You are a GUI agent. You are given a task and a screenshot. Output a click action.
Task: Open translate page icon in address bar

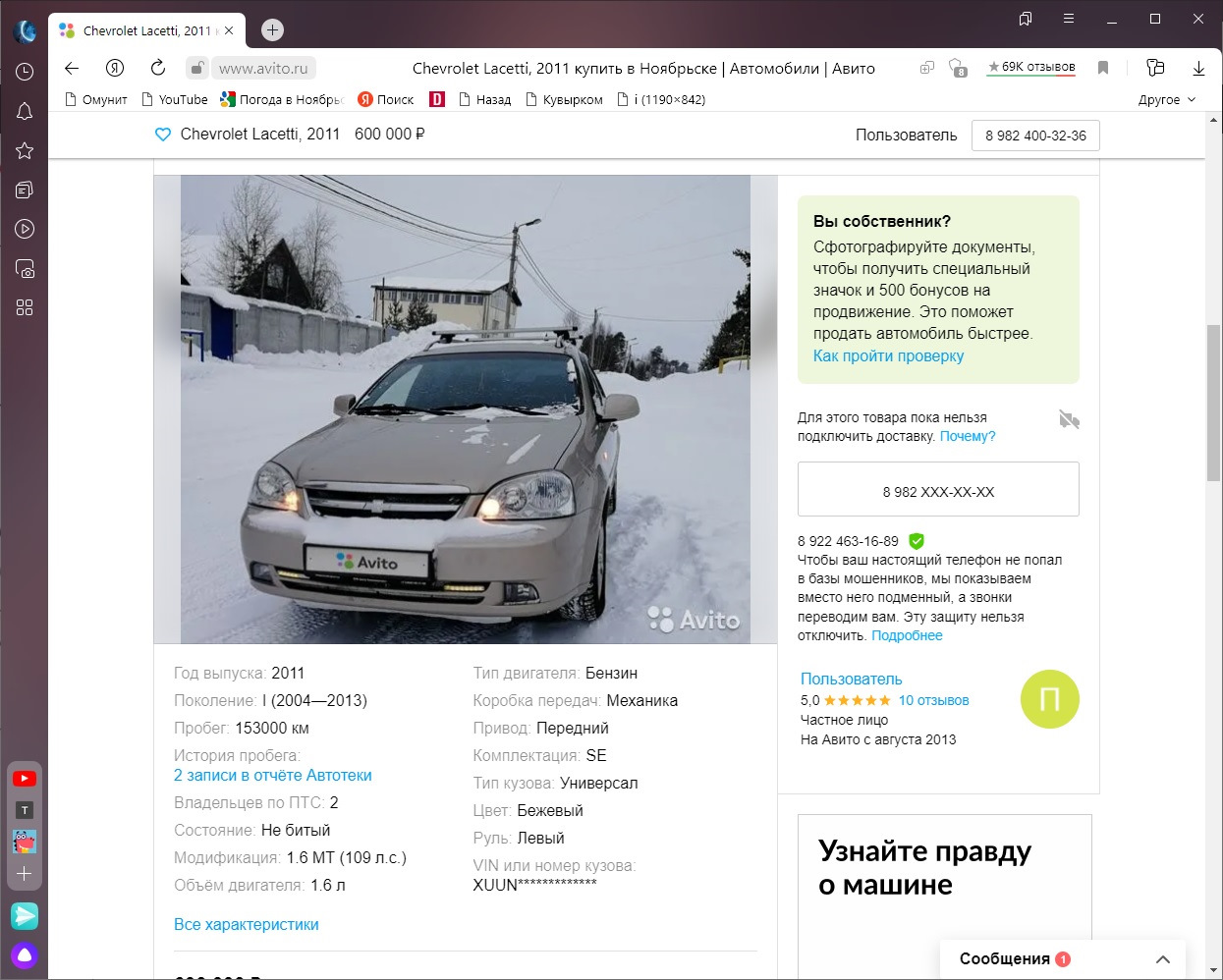click(926, 68)
